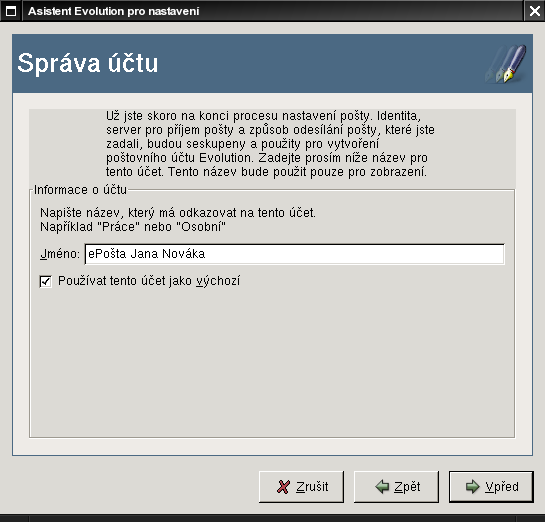Click the fountain pen icon in header
545x522 pixels.
[x=506, y=64]
